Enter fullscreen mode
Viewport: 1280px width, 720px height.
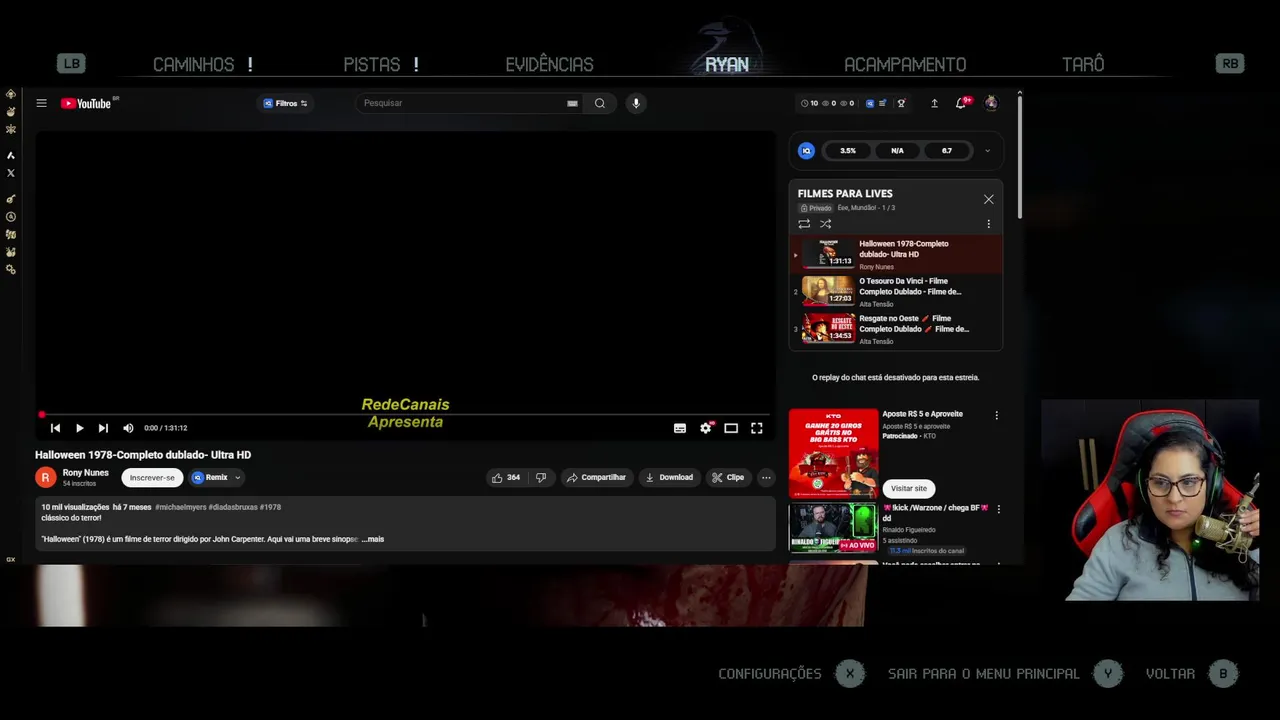757,428
